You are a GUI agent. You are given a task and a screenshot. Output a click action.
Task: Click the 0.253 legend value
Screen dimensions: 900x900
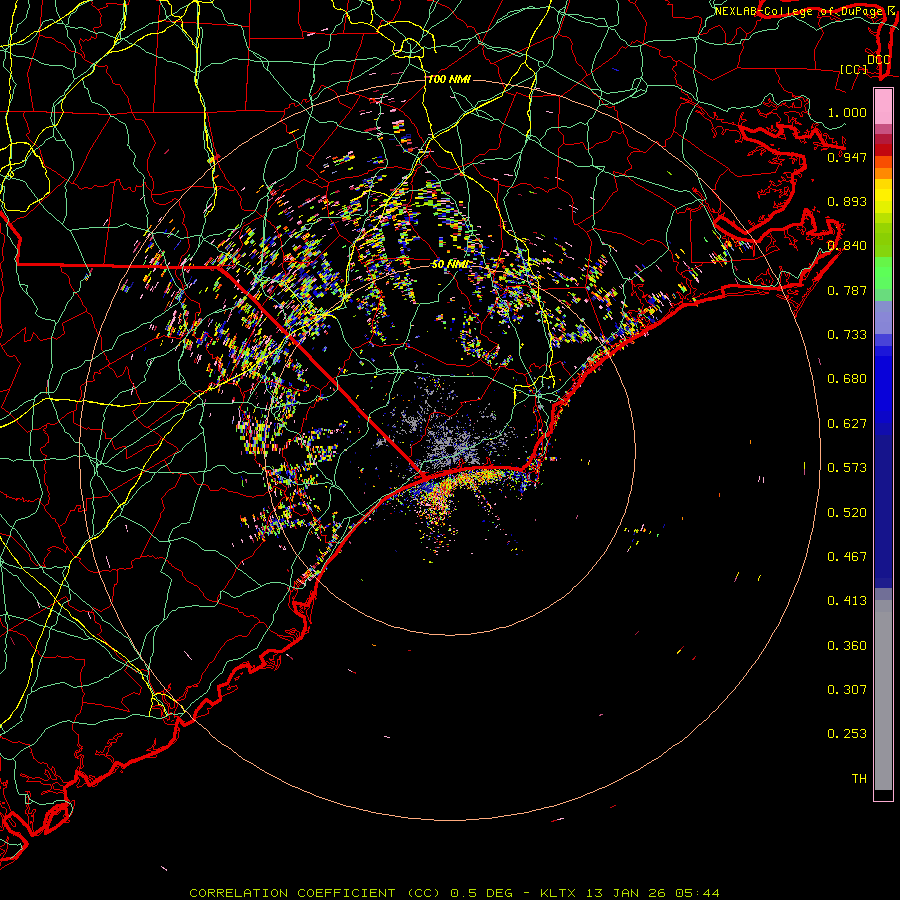[847, 734]
